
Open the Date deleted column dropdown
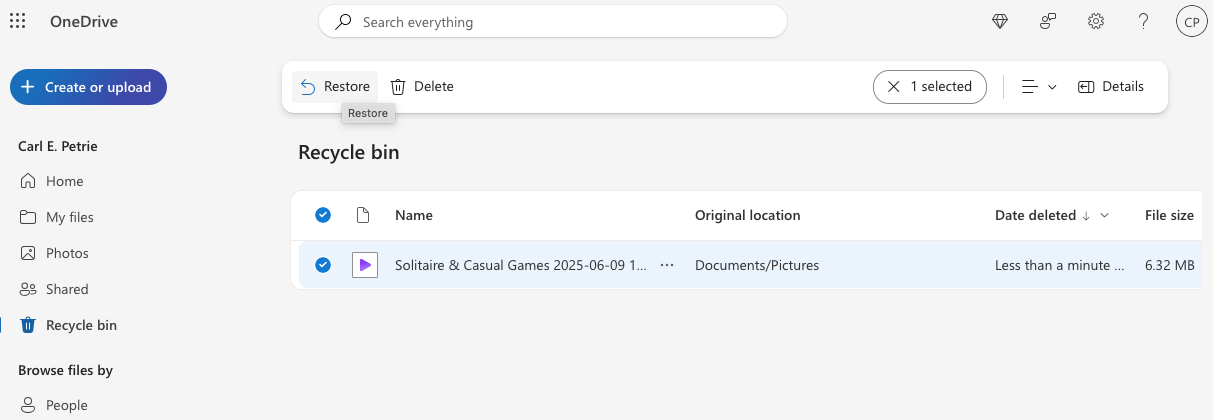[x=1105, y=215]
